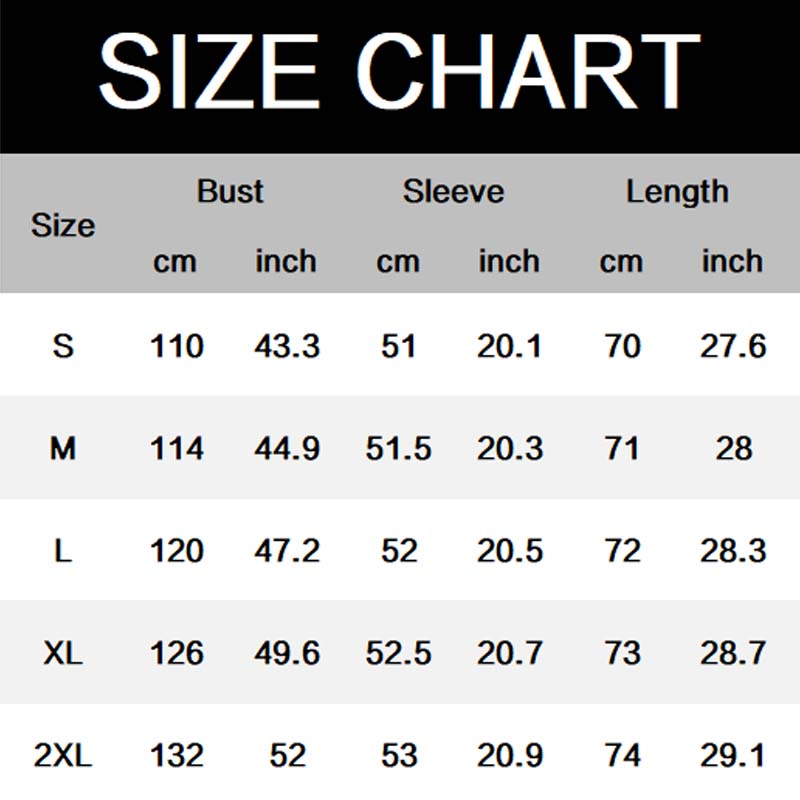Select length inch value 29.1

733,756
